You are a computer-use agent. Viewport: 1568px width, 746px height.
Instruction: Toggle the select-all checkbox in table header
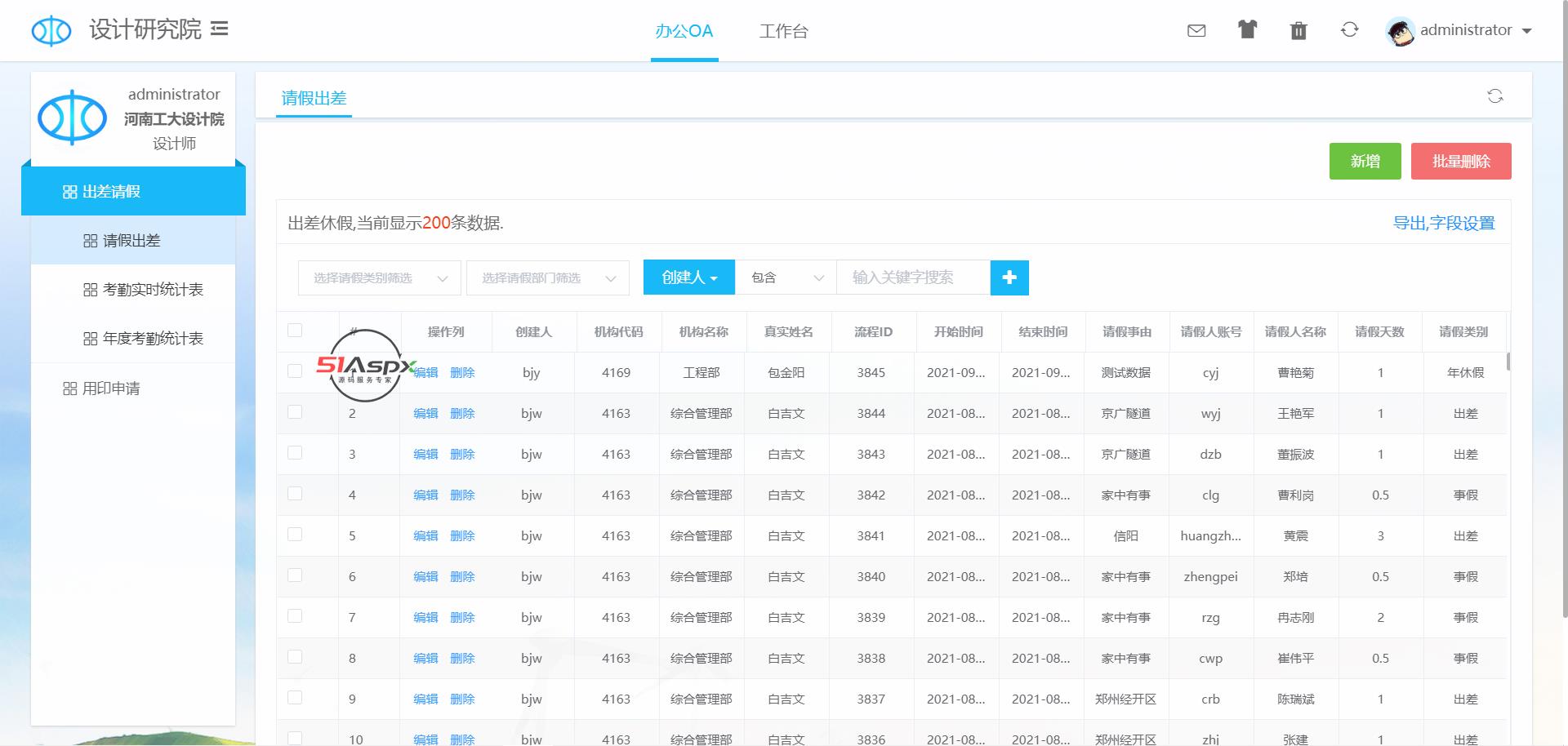point(295,331)
